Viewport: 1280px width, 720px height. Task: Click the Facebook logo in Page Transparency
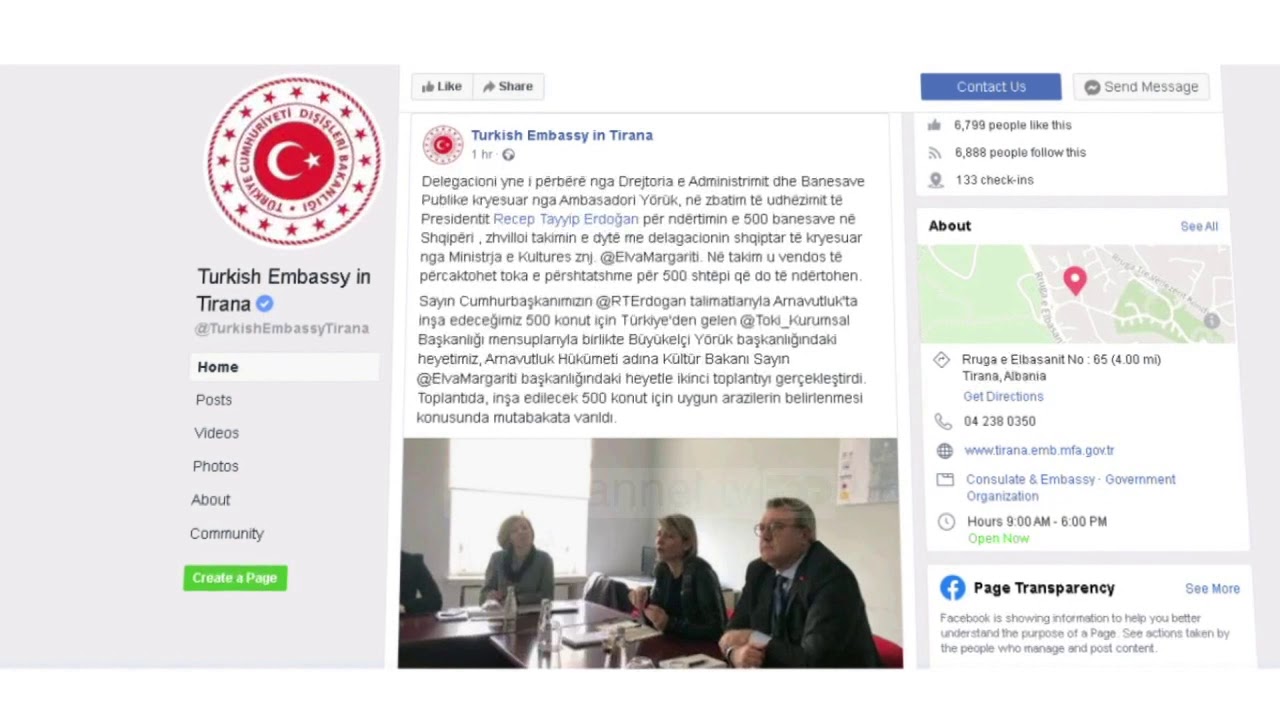[952, 588]
